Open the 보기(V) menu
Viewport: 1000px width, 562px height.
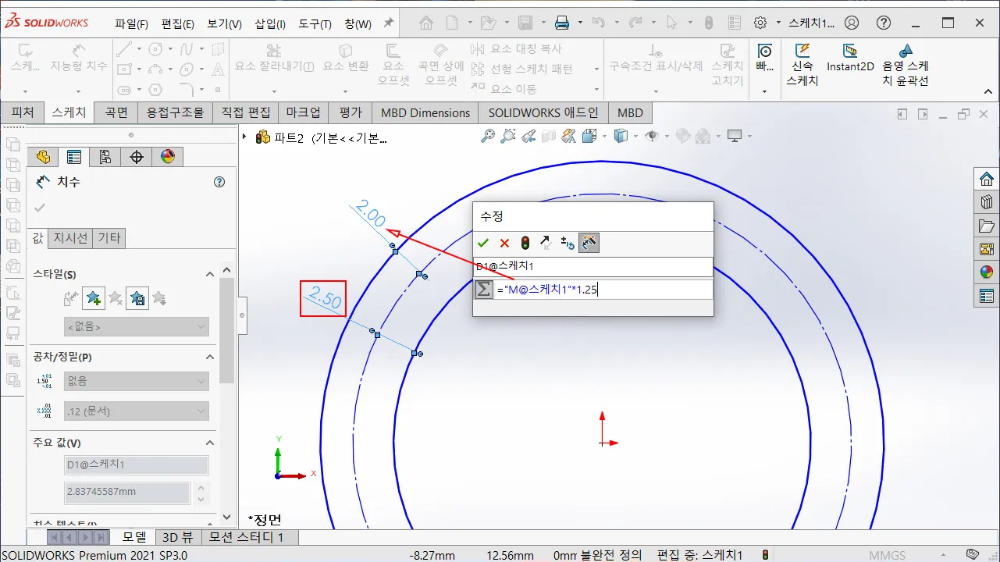224,24
